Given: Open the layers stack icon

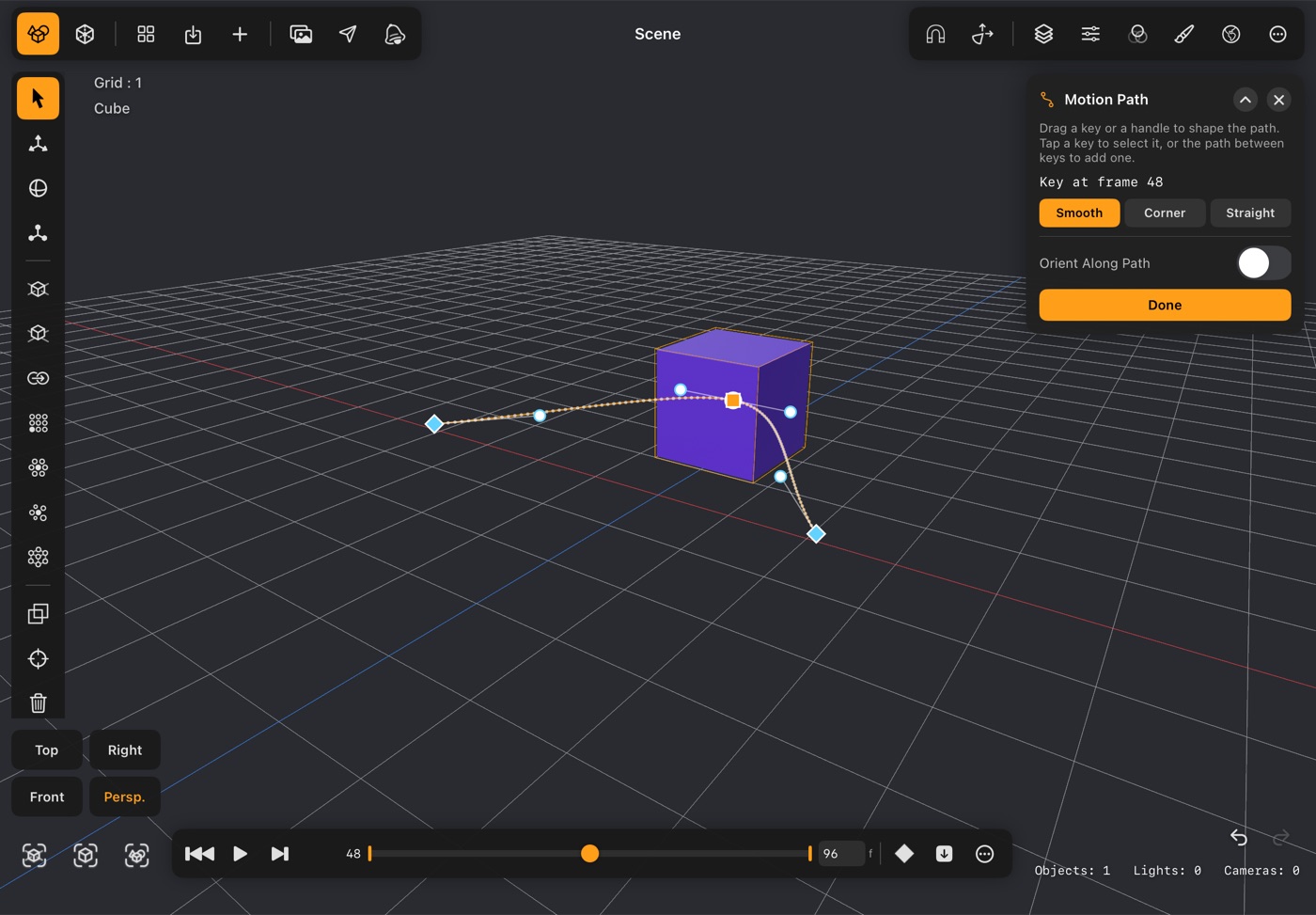Looking at the screenshot, I should click(1043, 34).
